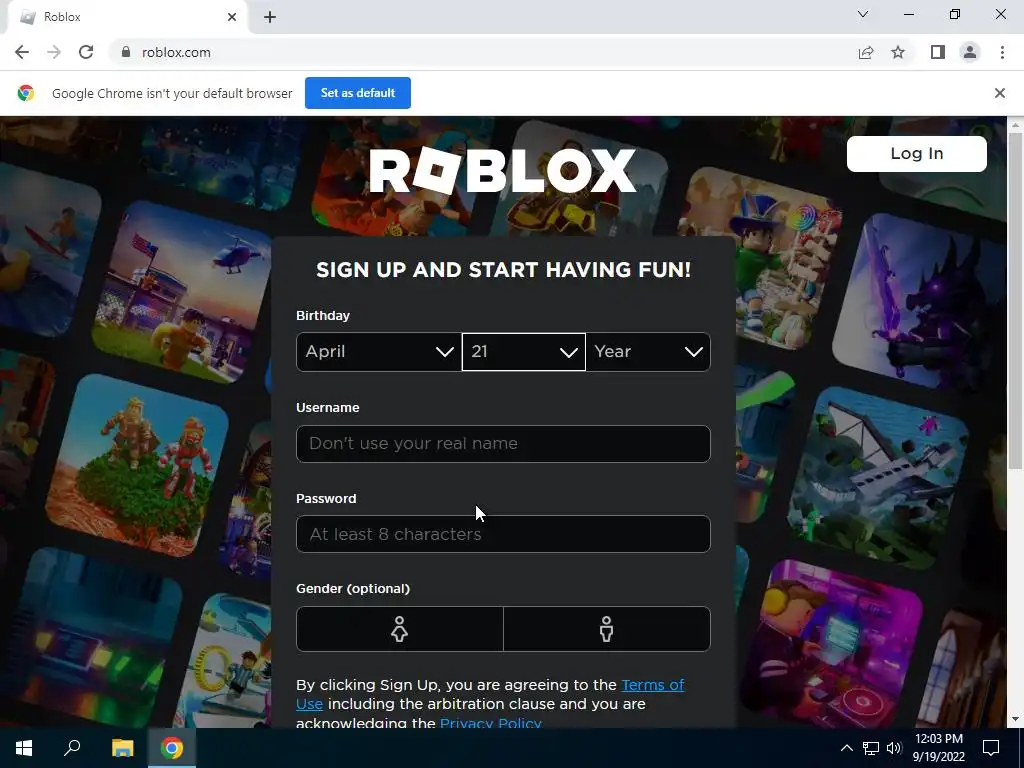The width and height of the screenshot is (1024, 768).
Task: Open the Chrome three-dot menu
Action: point(1002,52)
